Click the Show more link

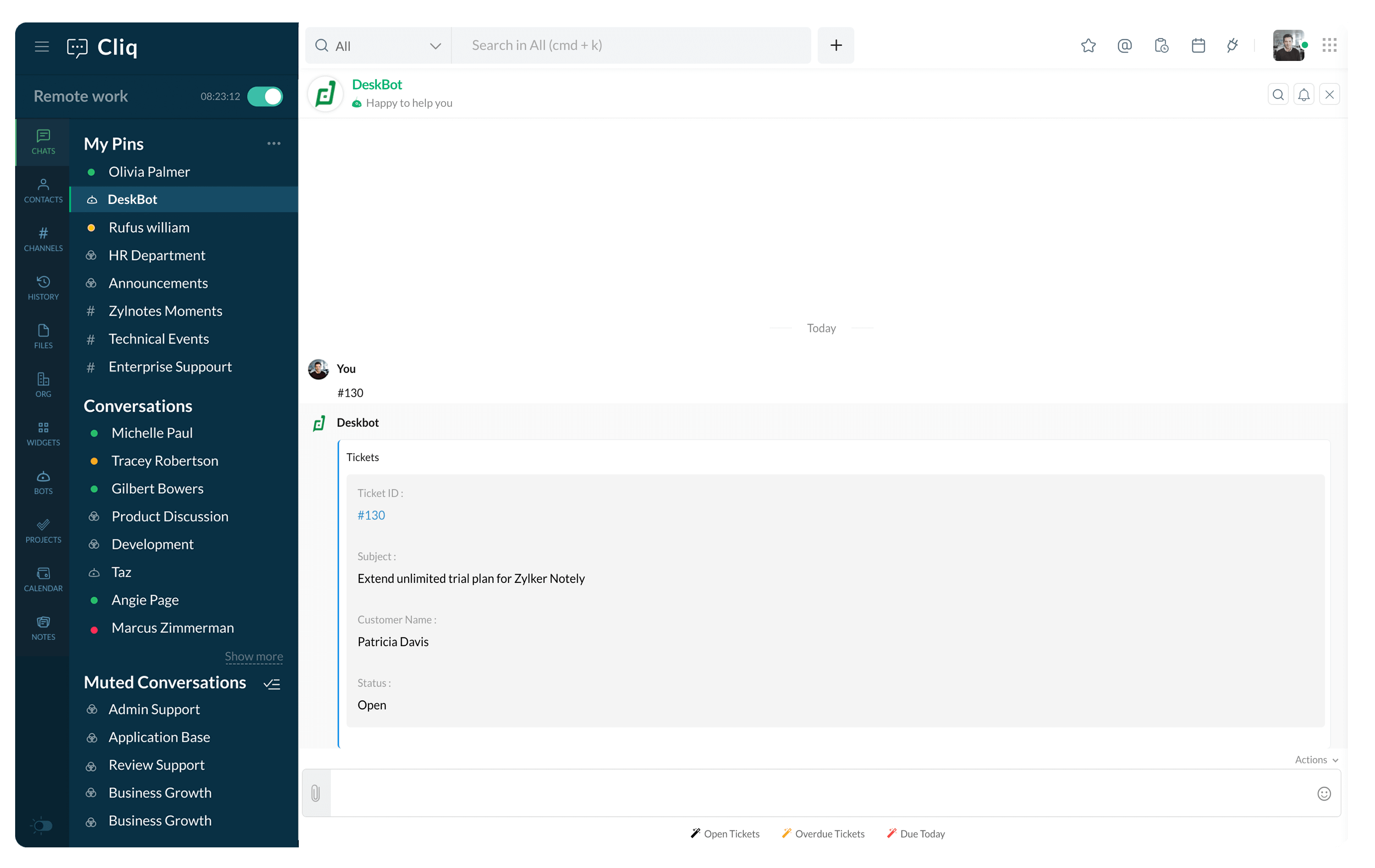coord(253,656)
